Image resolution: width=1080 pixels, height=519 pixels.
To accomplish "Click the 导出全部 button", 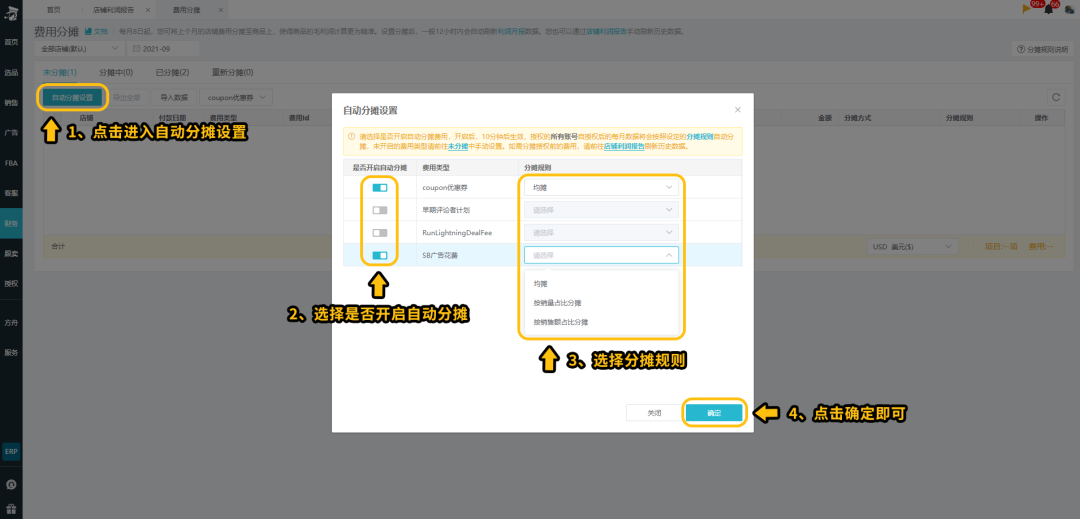I will pos(126,98).
